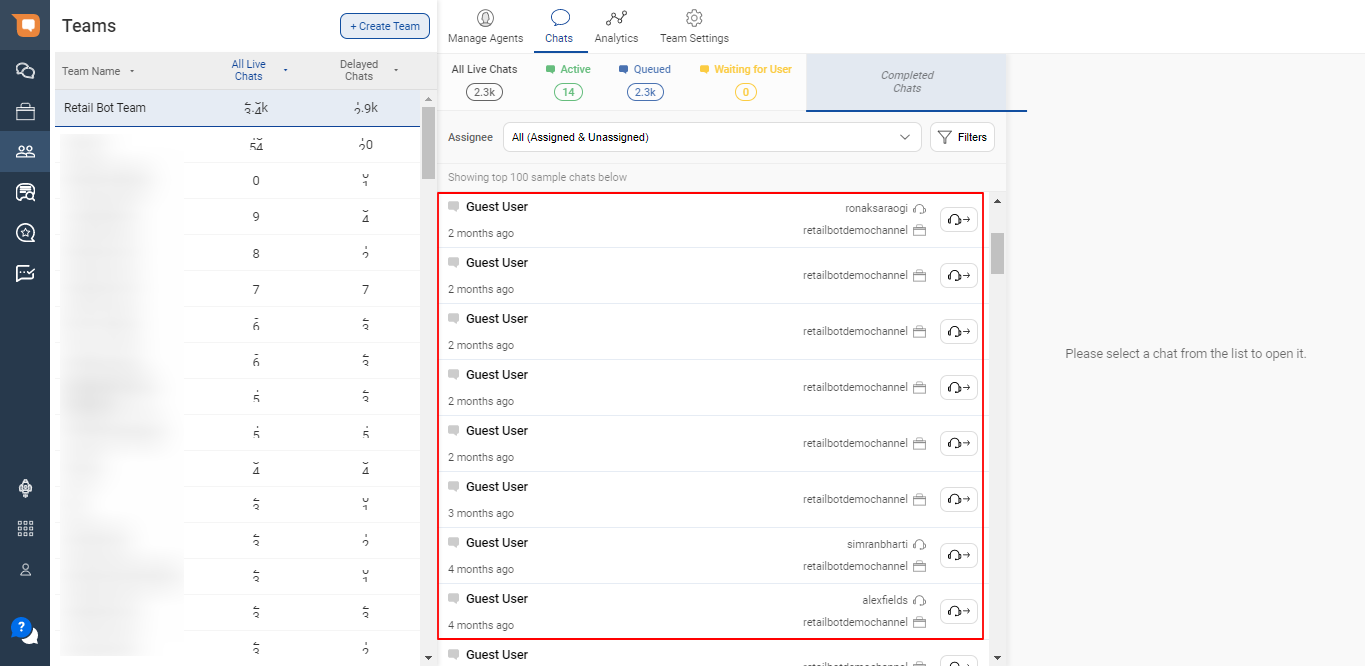Click transfer icon on simranbharti's chat
The height and width of the screenshot is (666, 1365).
click(x=959, y=556)
